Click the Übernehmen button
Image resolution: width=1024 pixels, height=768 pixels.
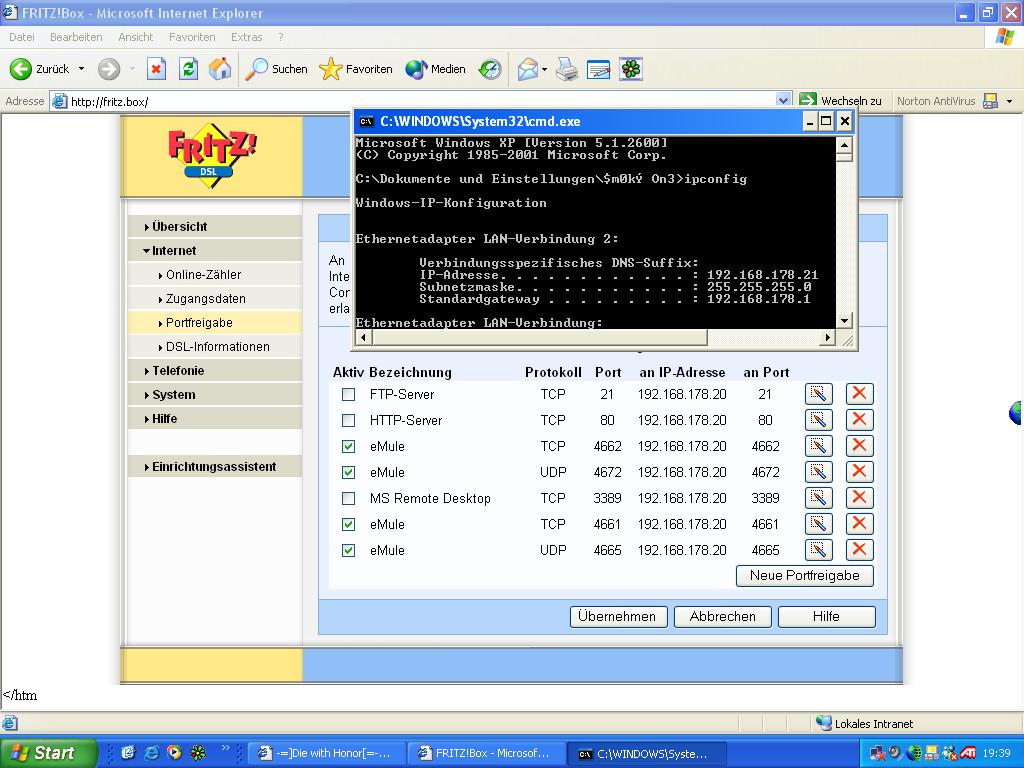click(617, 617)
